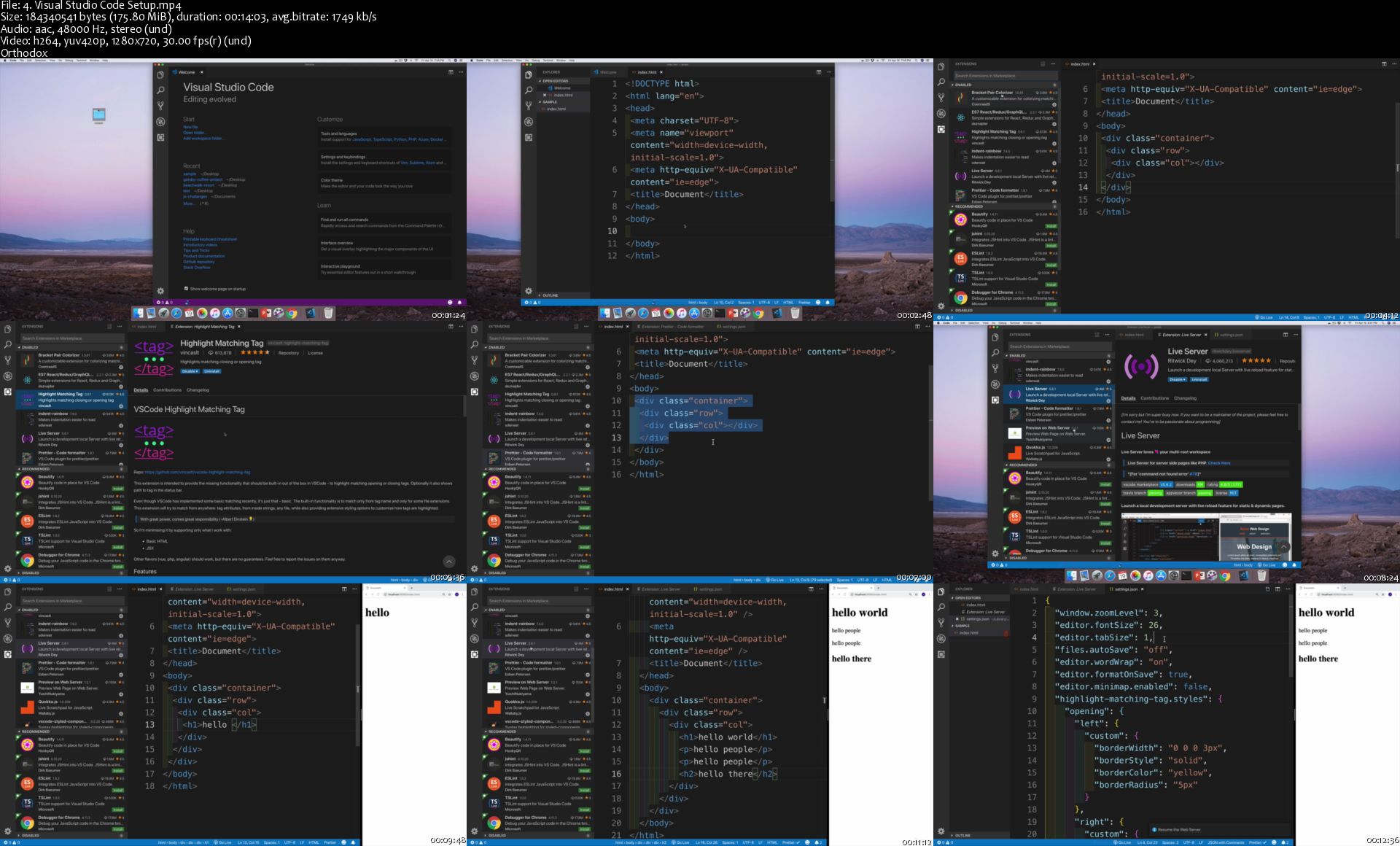The height and width of the screenshot is (846, 1400).
Task: Open Finder in the dock under Live Server details
Action: point(1071,575)
